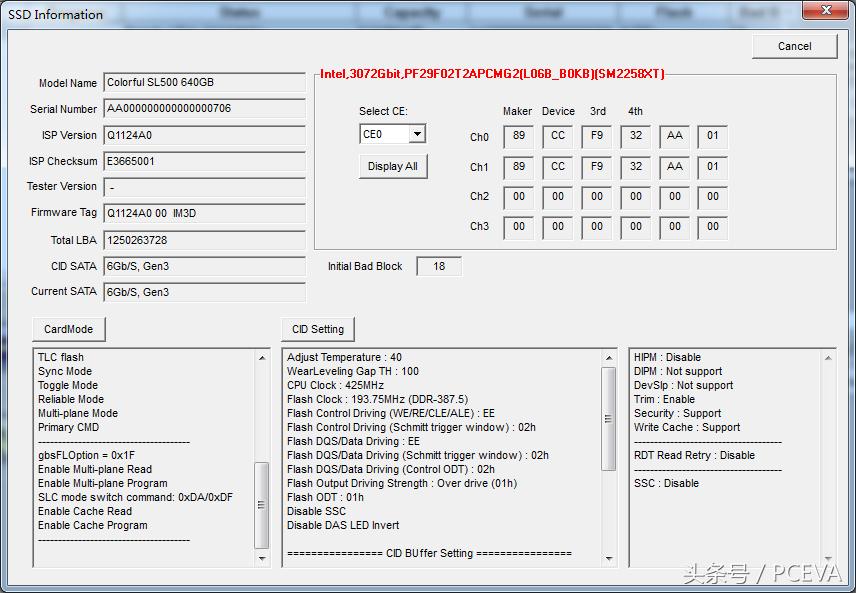Click the Cancel button
This screenshot has height=593, width=856.
[x=794, y=46]
